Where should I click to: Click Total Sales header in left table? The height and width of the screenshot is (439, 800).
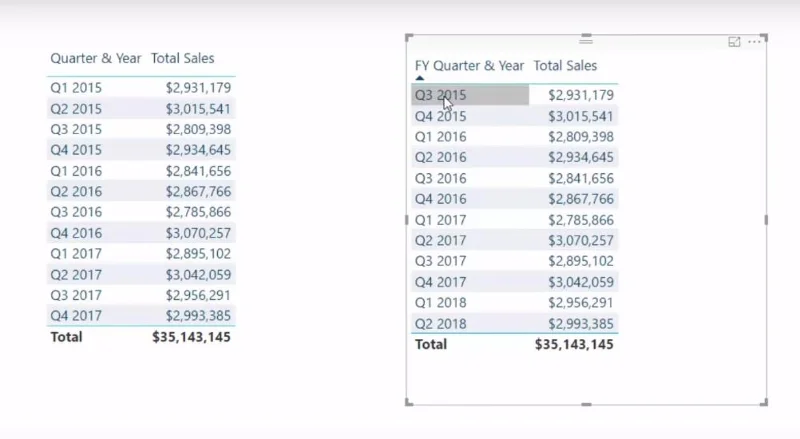coord(183,58)
